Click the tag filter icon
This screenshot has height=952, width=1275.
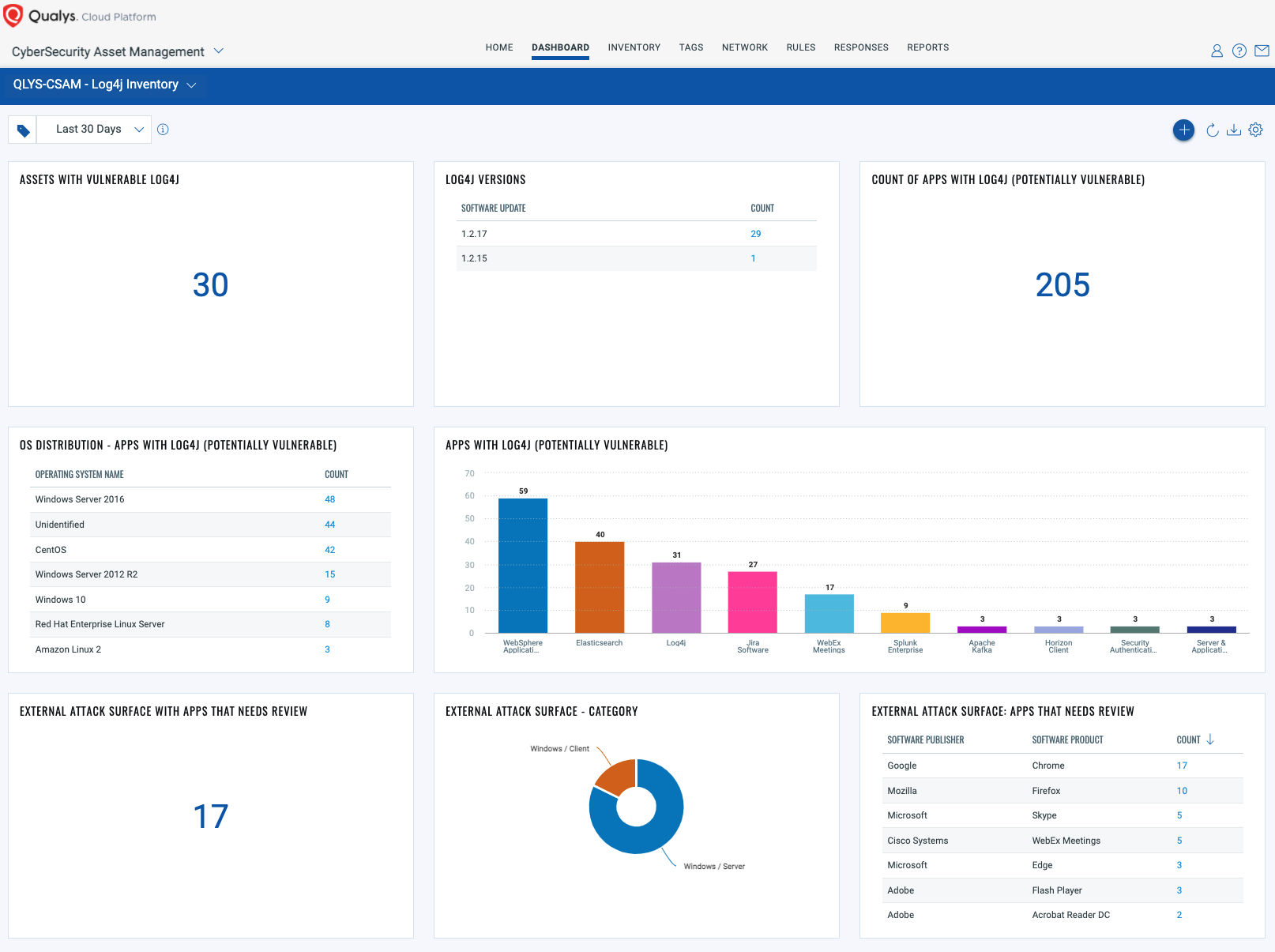tap(23, 130)
